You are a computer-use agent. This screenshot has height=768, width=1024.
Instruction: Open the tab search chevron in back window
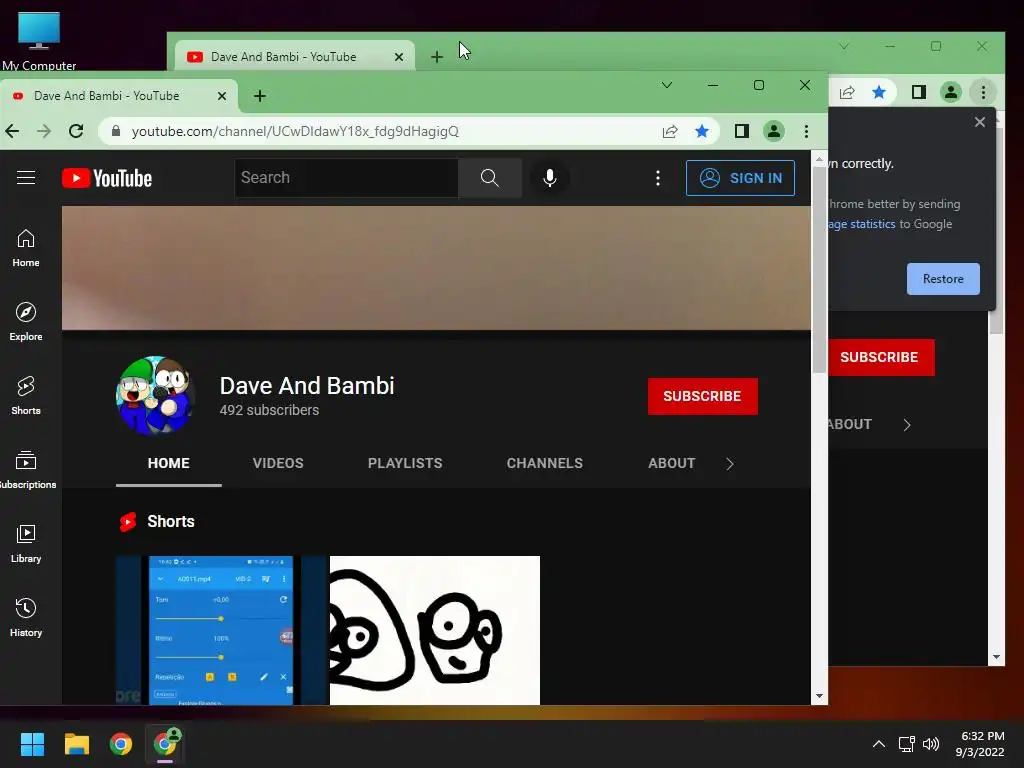[x=844, y=46]
